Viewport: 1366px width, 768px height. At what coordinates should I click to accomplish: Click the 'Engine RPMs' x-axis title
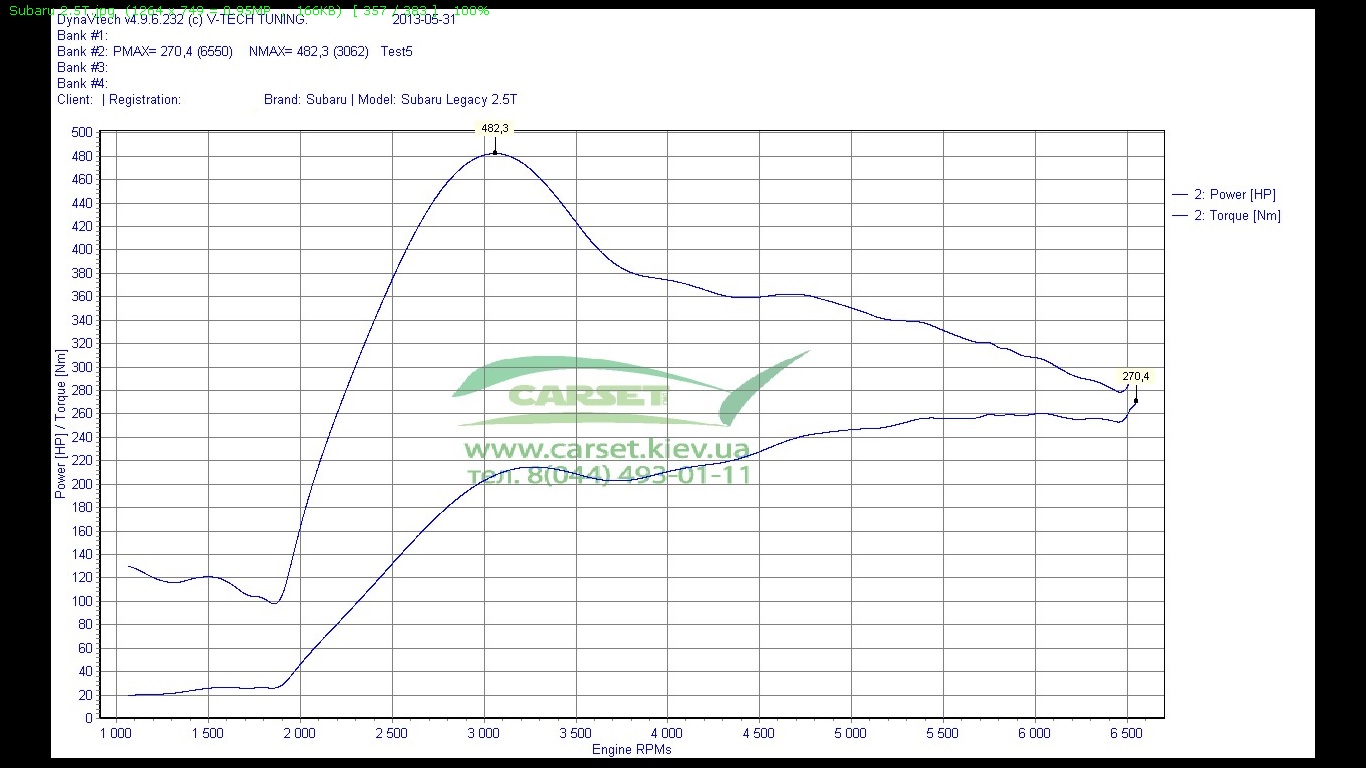click(631, 750)
